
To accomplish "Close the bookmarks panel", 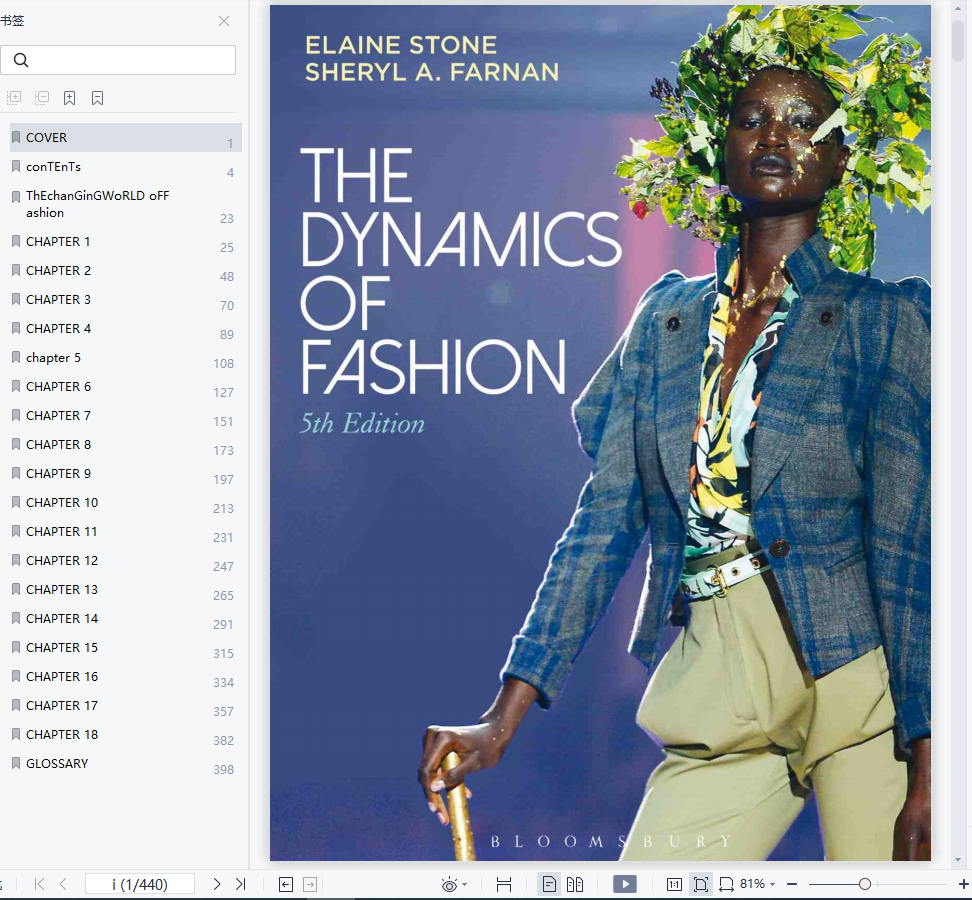I will pyautogui.click(x=224, y=21).
